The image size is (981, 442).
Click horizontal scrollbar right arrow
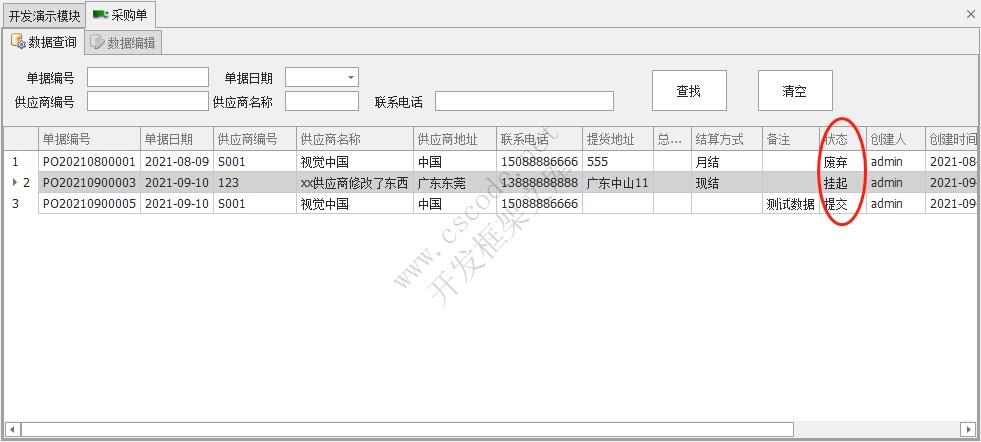(968, 429)
